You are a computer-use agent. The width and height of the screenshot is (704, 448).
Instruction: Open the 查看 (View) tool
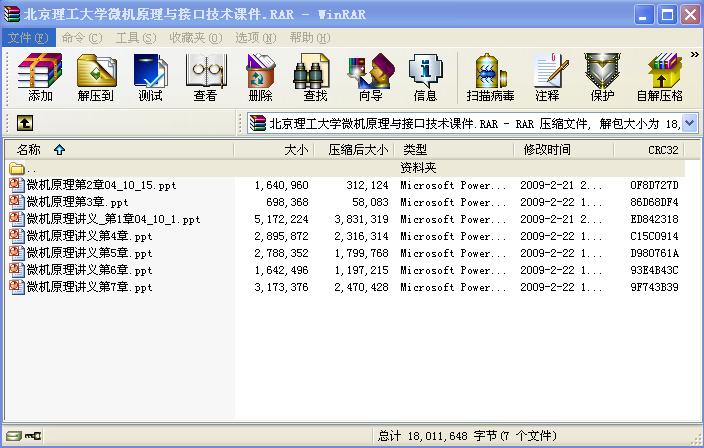click(206, 77)
